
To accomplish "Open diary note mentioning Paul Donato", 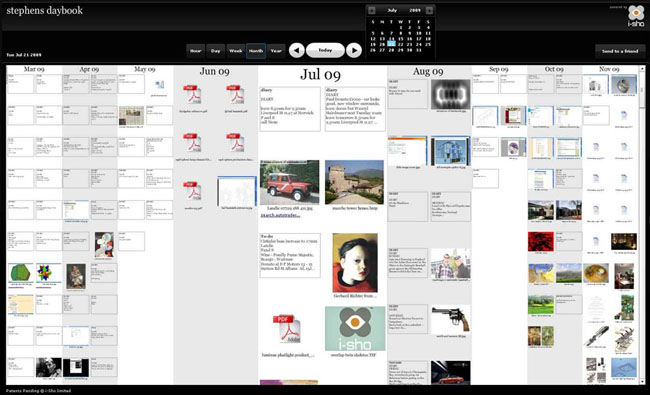I will coord(355,109).
